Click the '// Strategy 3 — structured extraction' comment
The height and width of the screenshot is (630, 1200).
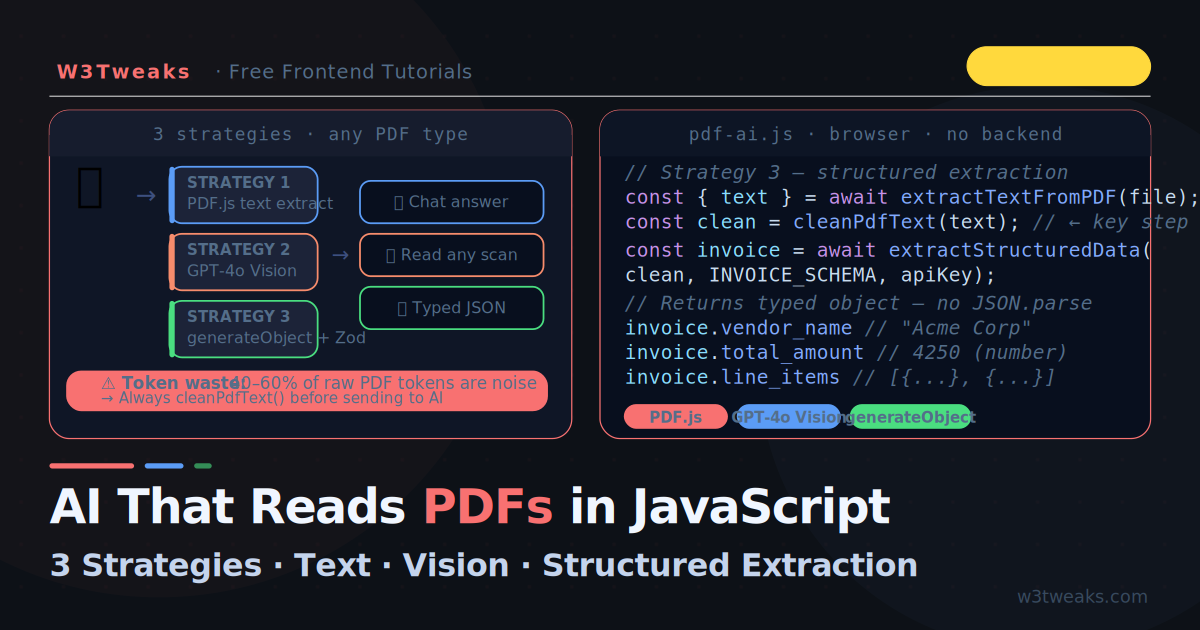[847, 173]
